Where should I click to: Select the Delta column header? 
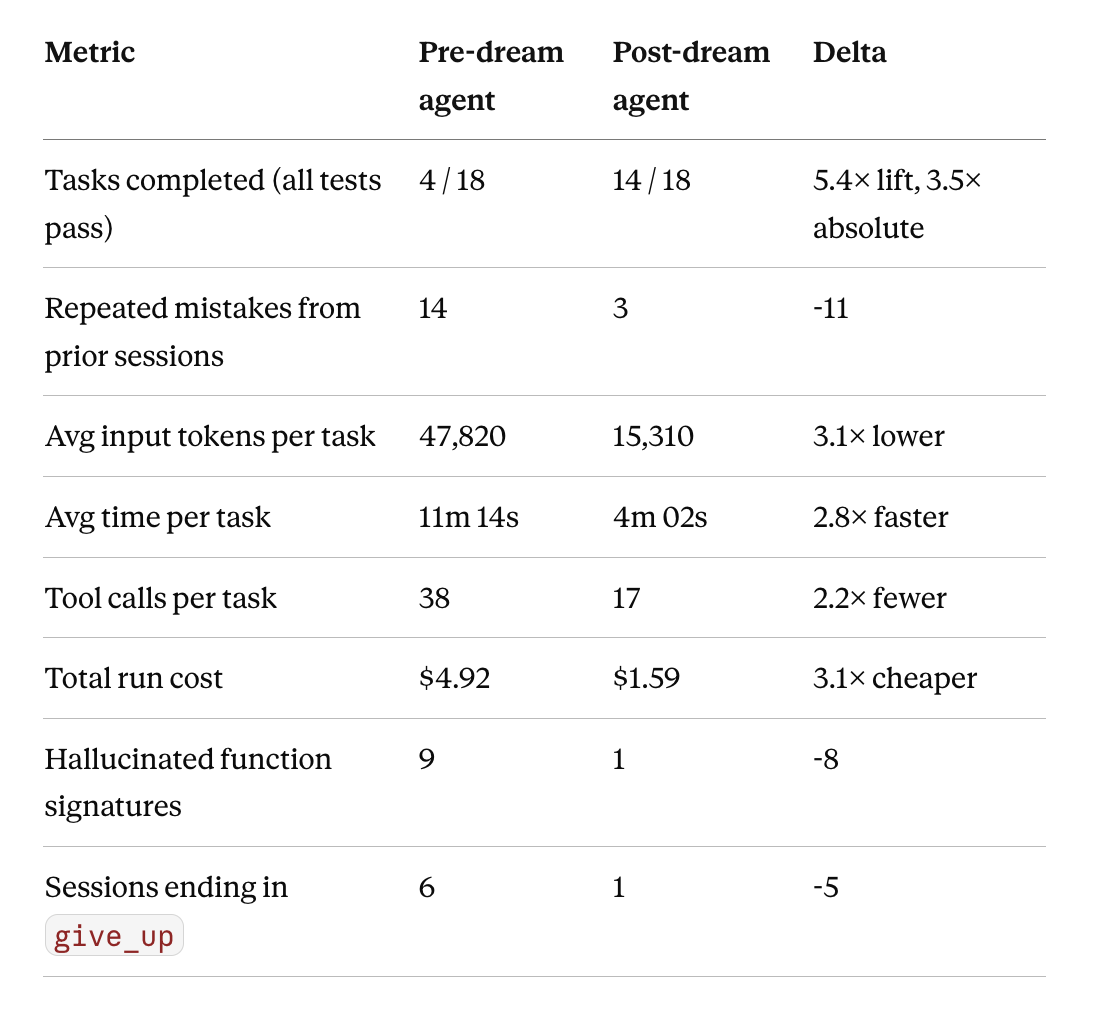coord(849,52)
